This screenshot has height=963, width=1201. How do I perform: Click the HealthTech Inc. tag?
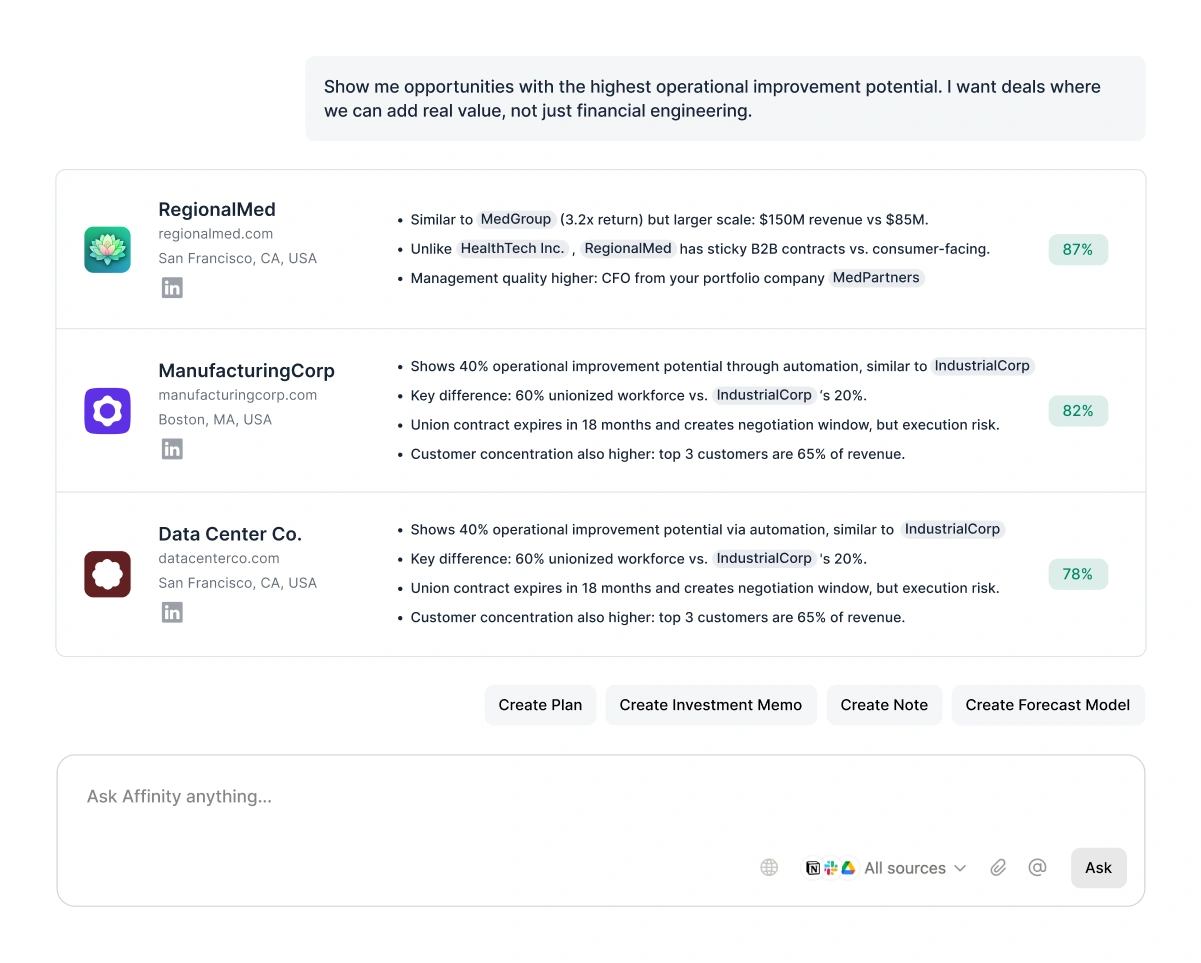[x=513, y=249]
